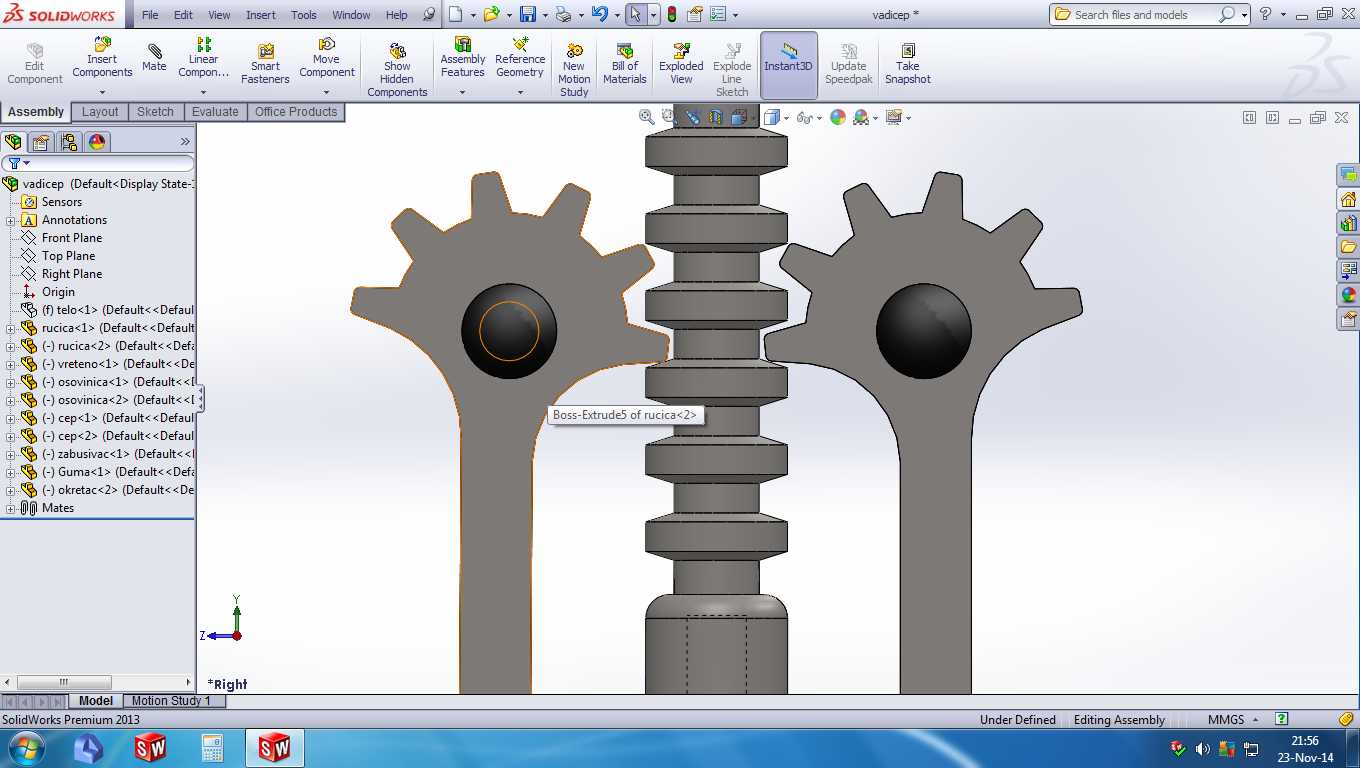Screen dimensions: 1360x768
Task: Expand the FeatureManager tabs chevron
Action: coord(185,142)
